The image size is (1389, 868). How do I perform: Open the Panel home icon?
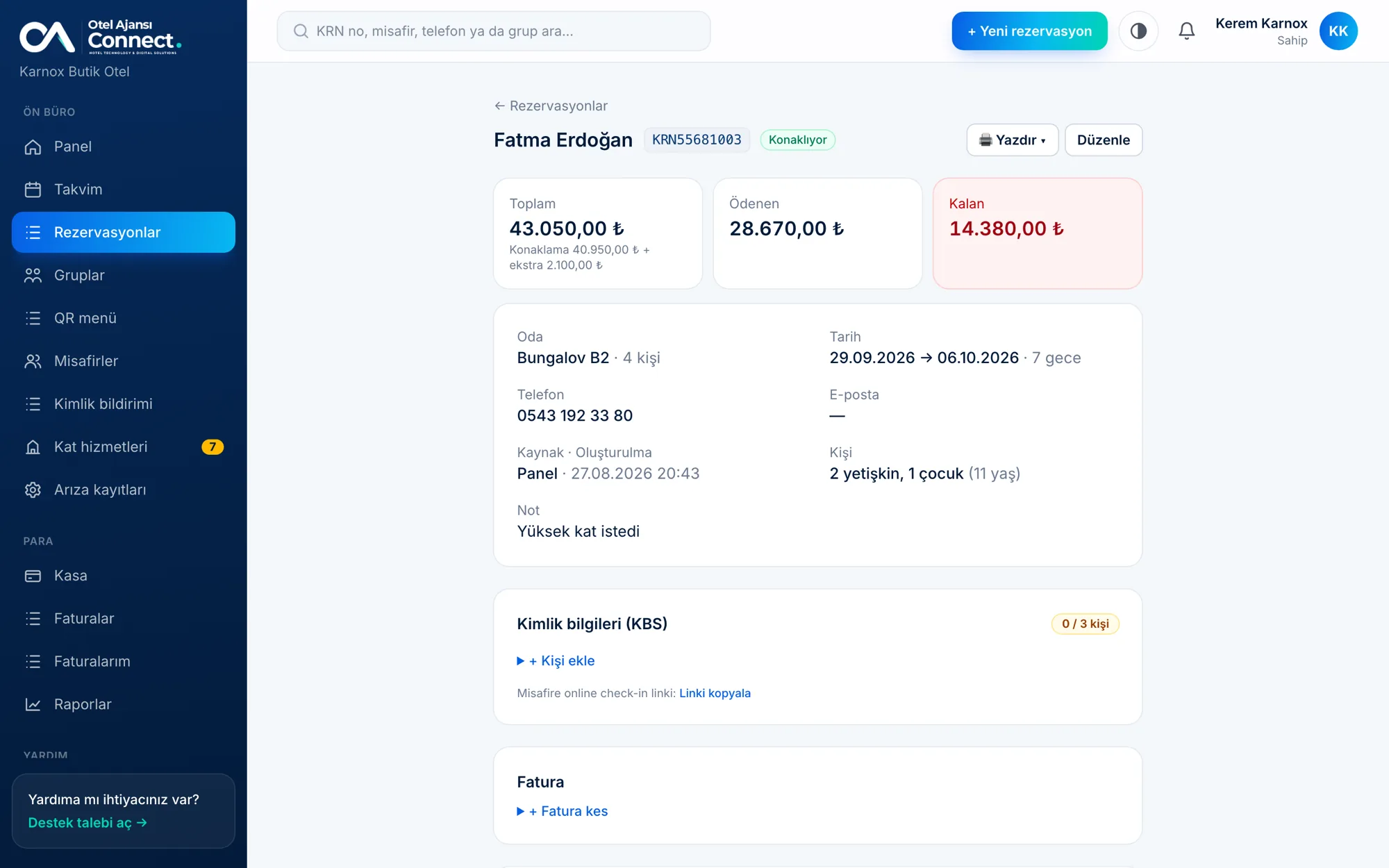[33, 147]
